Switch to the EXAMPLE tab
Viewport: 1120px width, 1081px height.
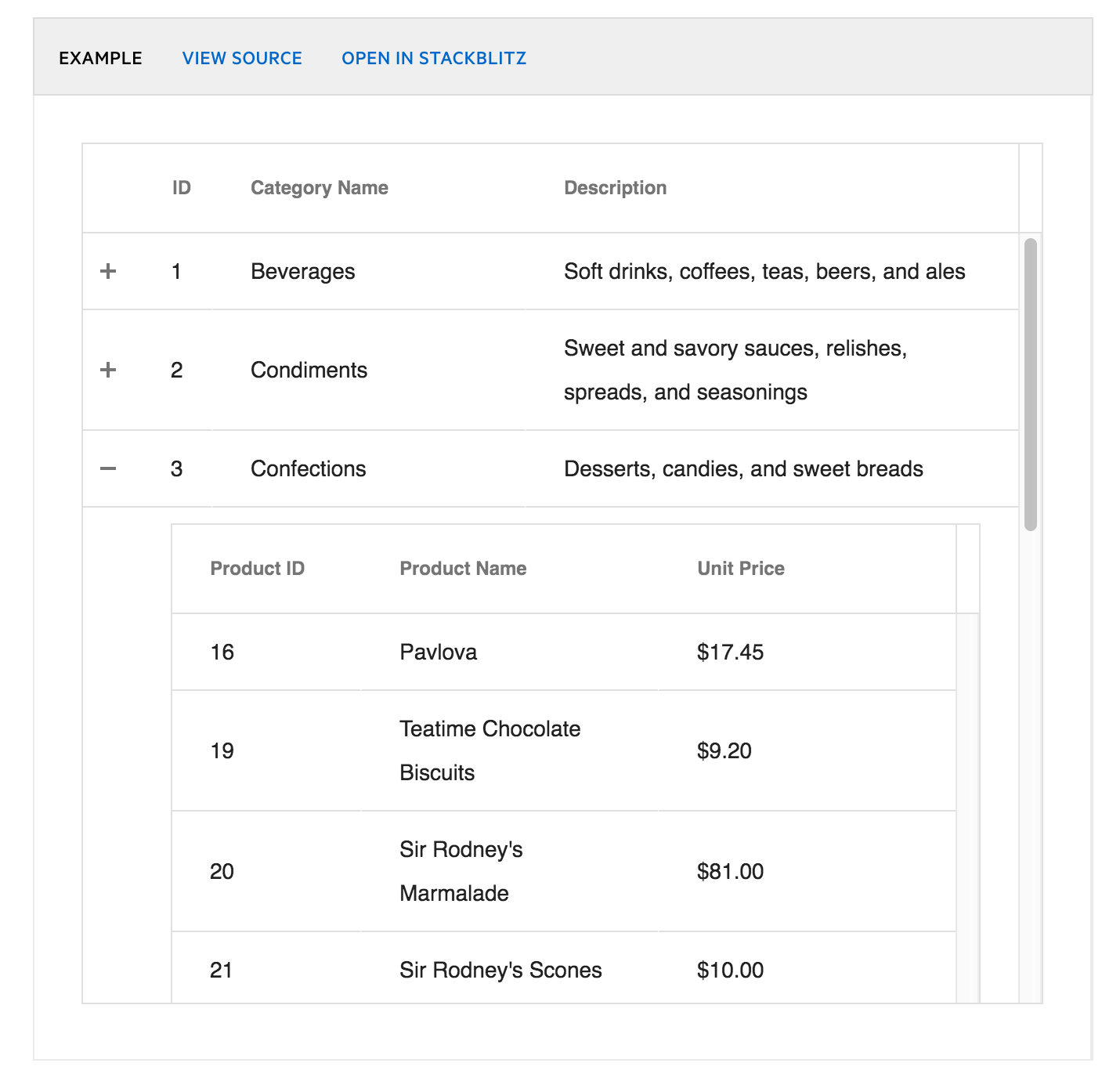click(100, 58)
